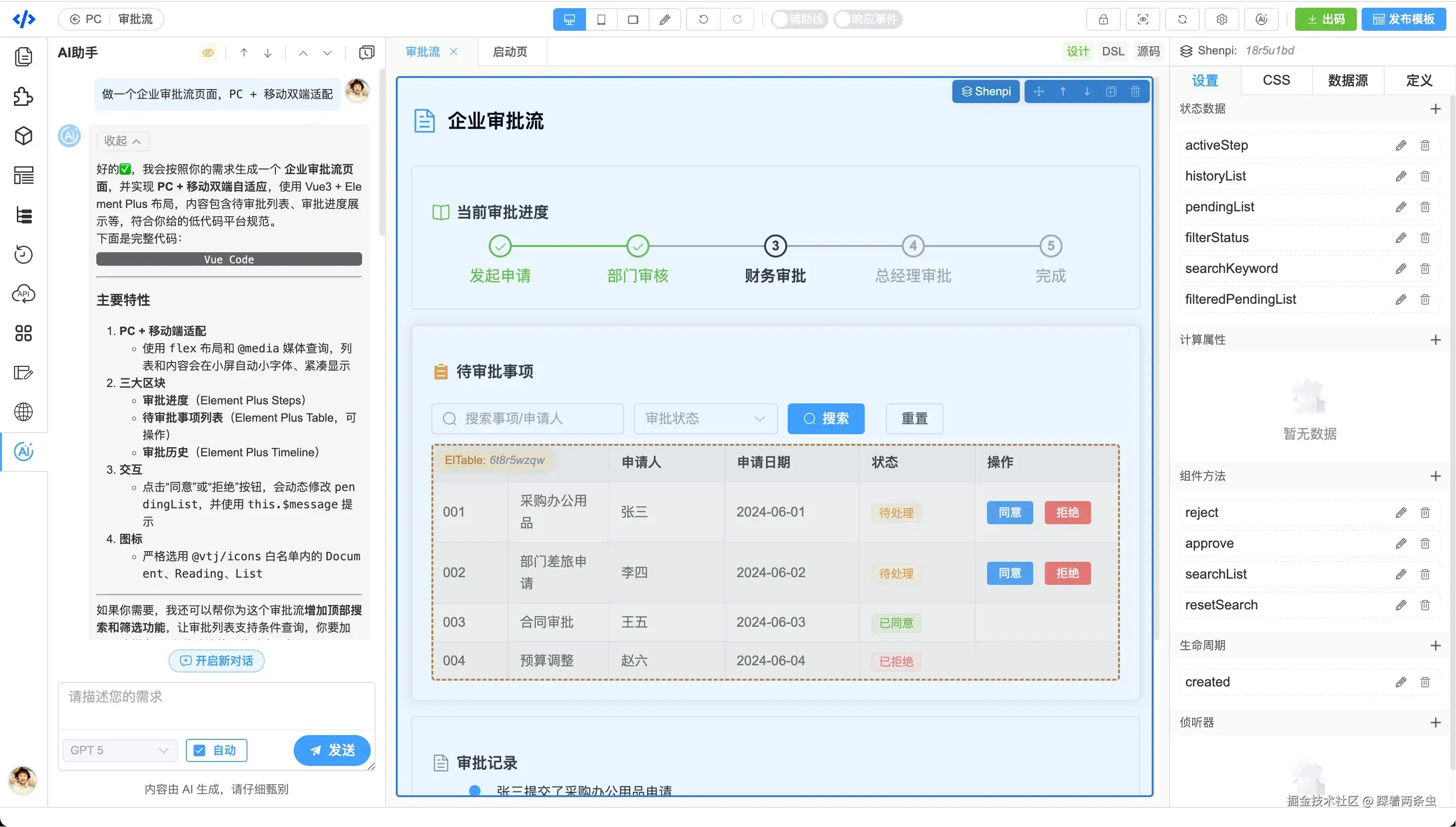
Task: Expand the 审批状态 select dropdown
Action: pos(705,419)
